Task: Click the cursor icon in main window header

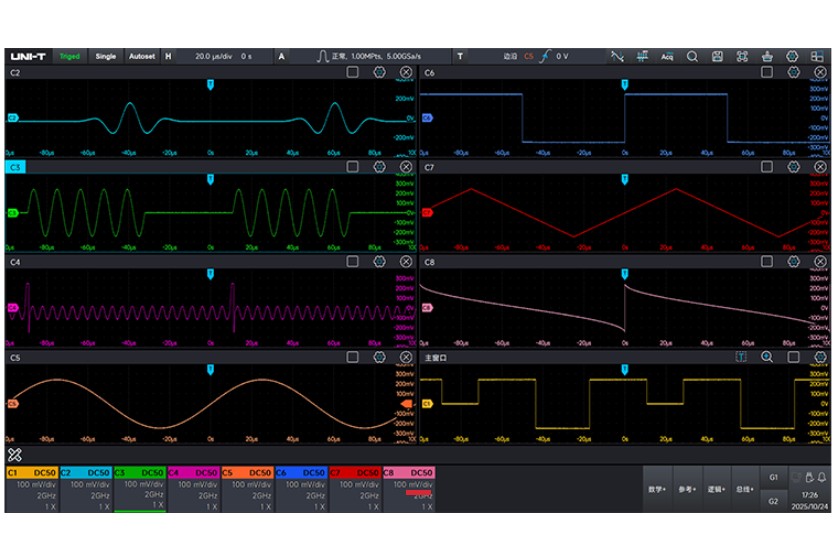Action: tap(742, 356)
